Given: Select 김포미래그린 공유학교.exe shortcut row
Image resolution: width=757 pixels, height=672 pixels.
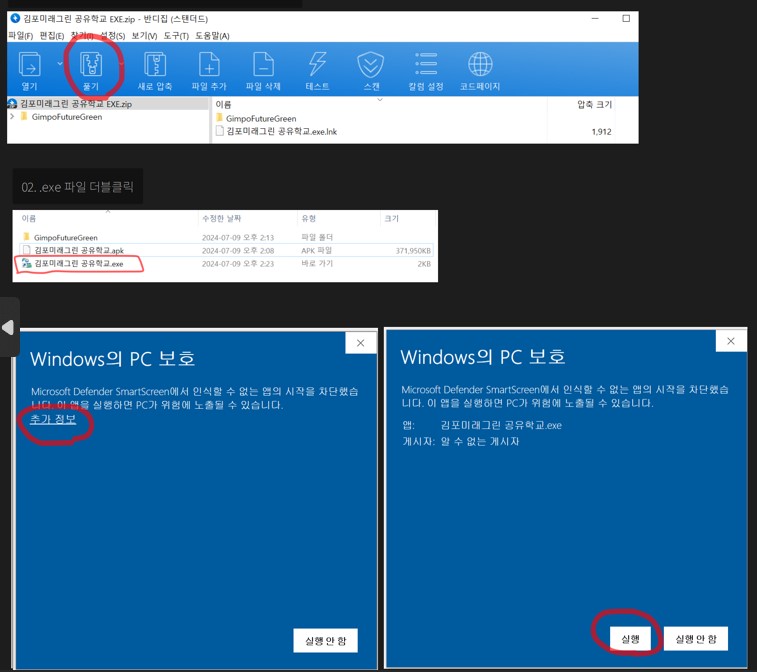Looking at the screenshot, I should (225, 264).
